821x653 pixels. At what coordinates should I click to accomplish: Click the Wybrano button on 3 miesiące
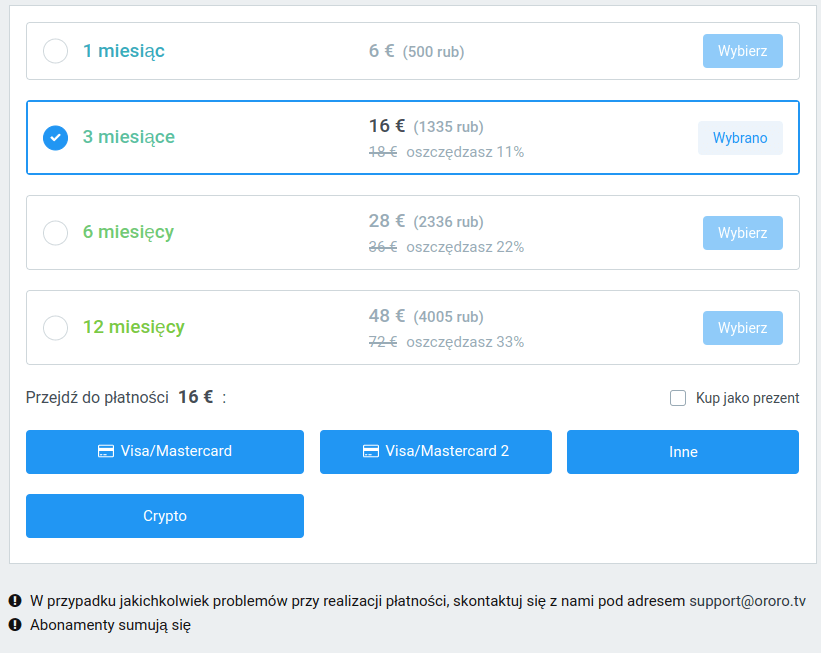[740, 138]
